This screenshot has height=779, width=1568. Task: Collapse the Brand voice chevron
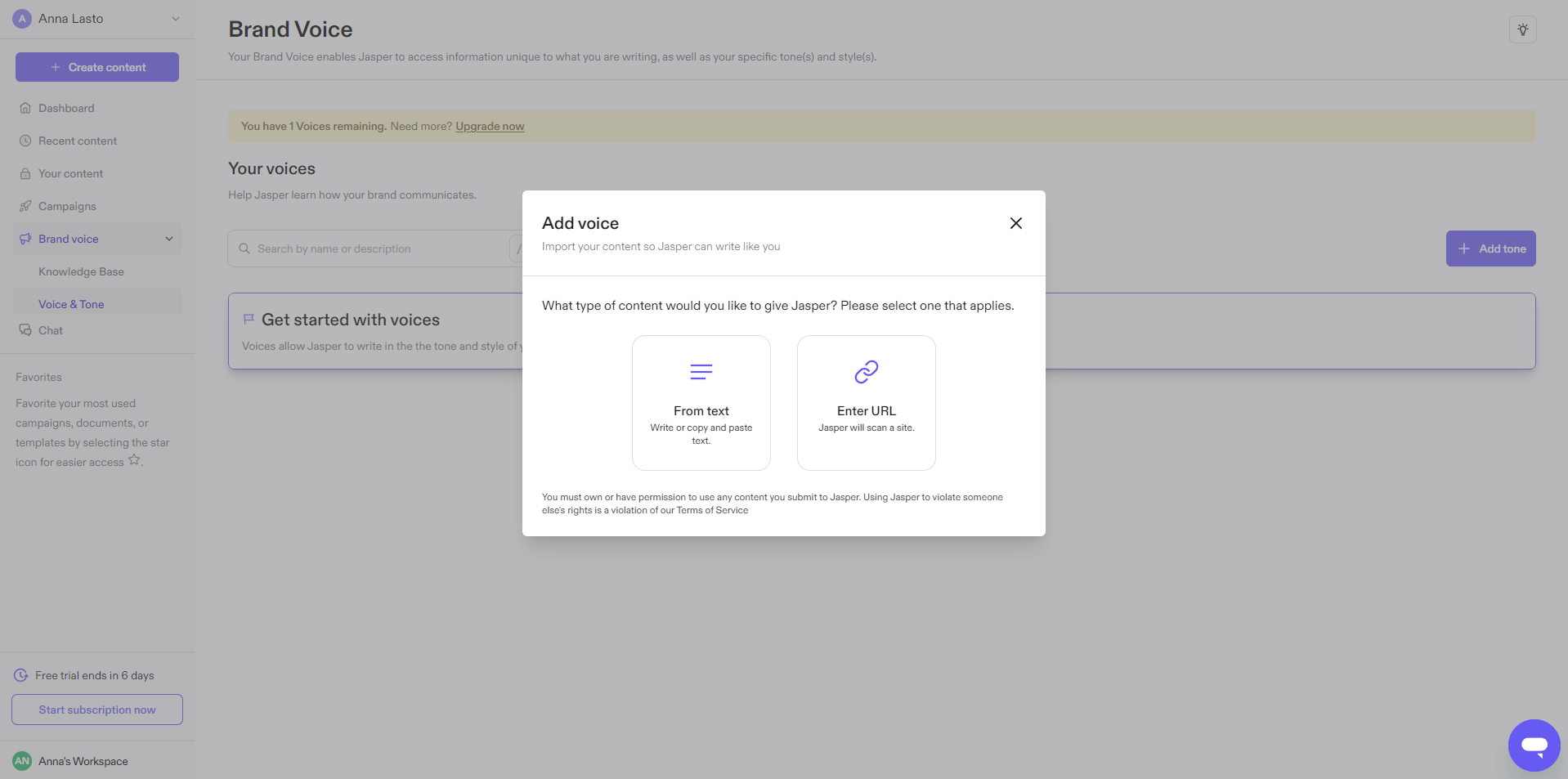click(169, 239)
